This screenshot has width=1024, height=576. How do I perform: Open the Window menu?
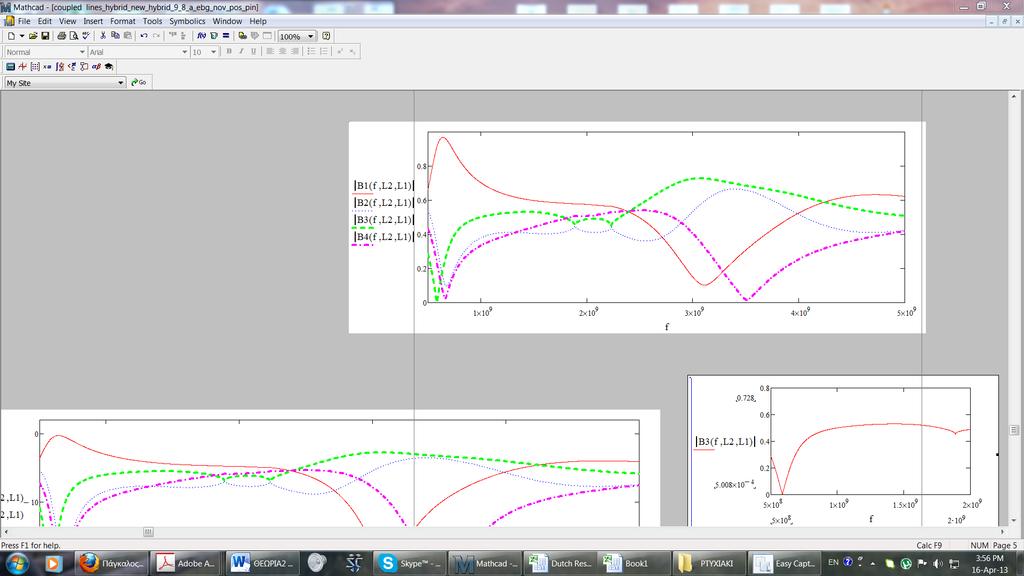click(x=227, y=21)
